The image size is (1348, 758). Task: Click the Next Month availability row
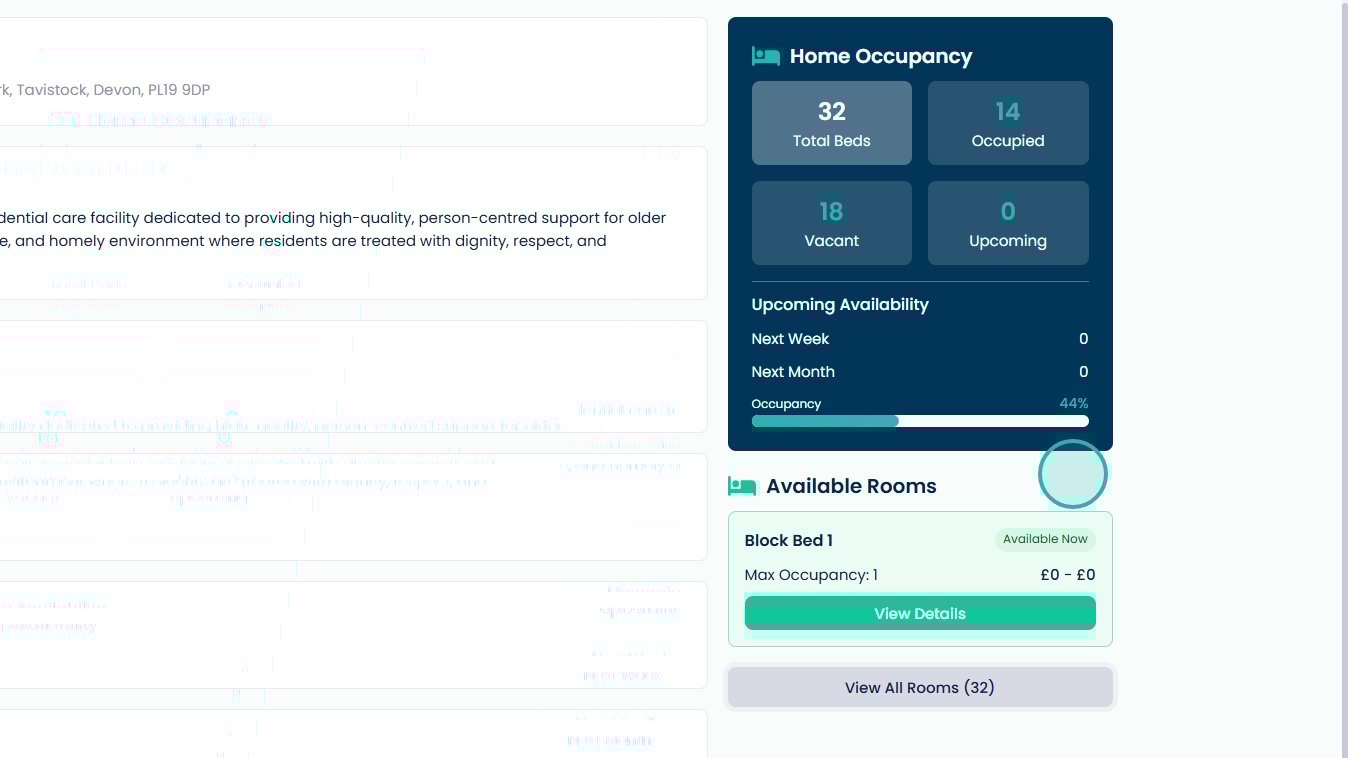pyautogui.click(x=919, y=372)
